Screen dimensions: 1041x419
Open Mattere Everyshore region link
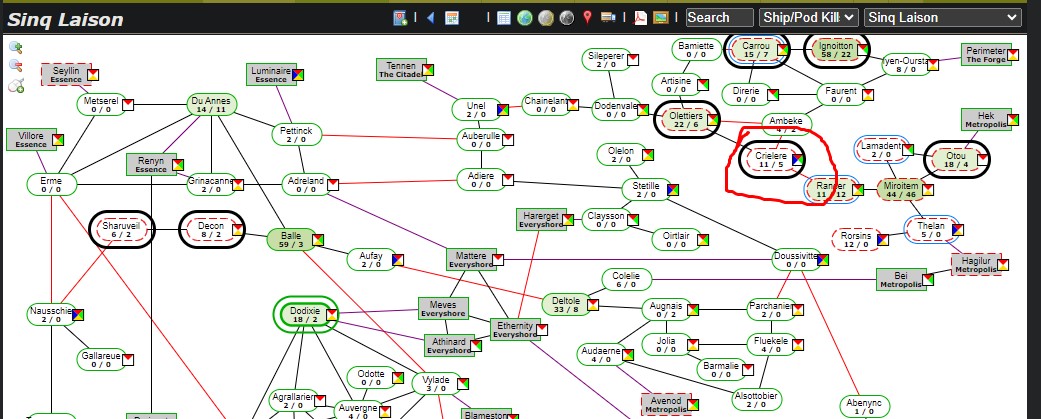click(471, 260)
